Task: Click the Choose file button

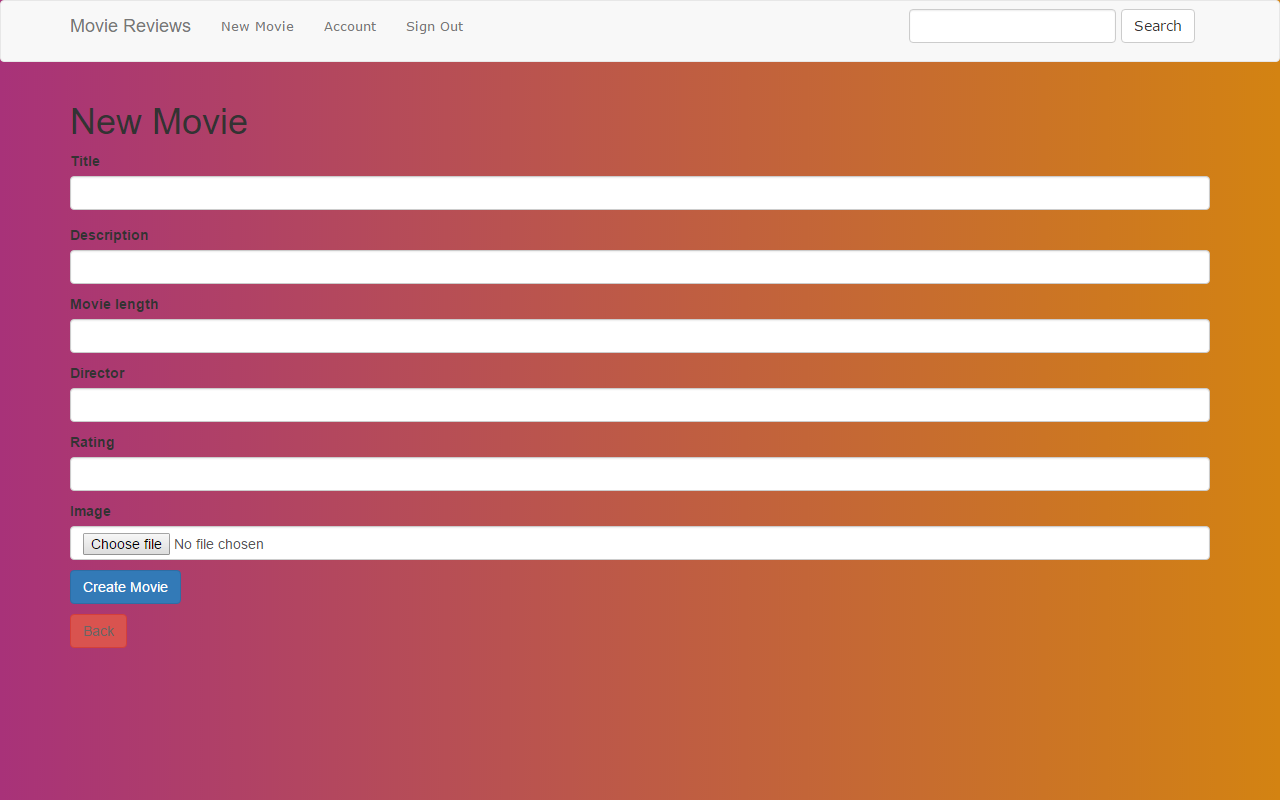Action: [126, 544]
